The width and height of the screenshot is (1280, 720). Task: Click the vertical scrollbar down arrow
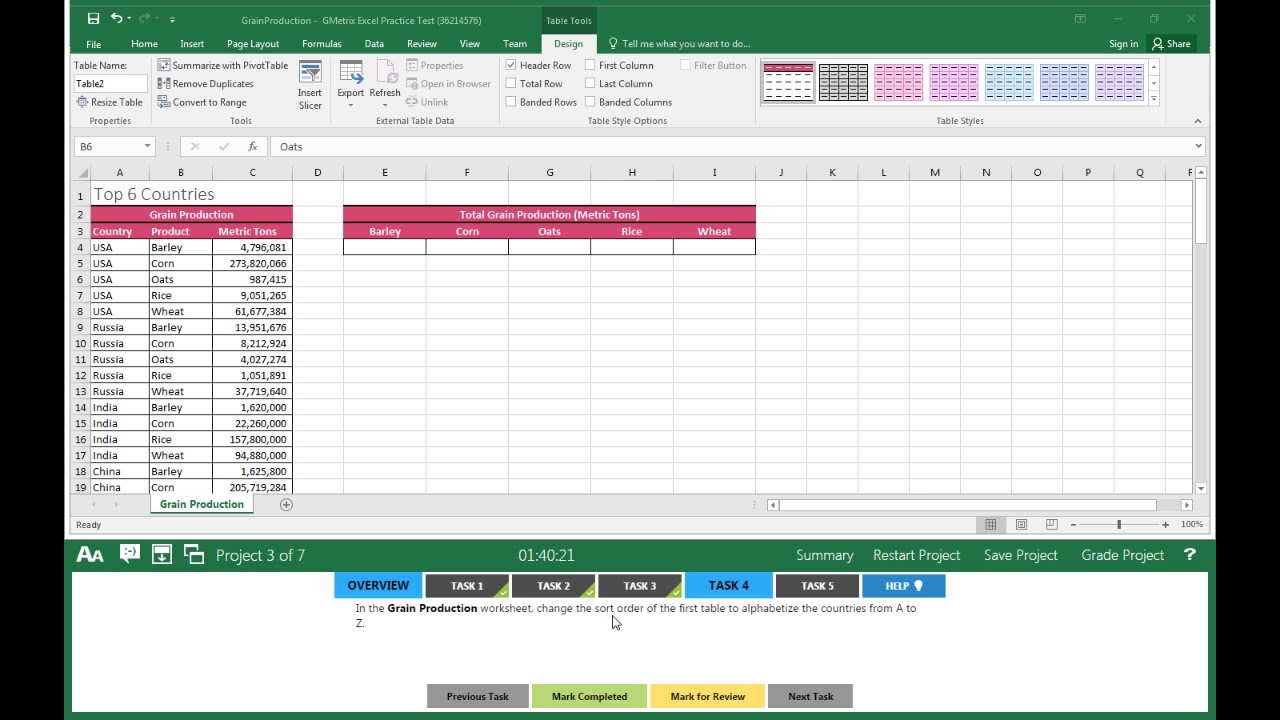click(x=1200, y=488)
